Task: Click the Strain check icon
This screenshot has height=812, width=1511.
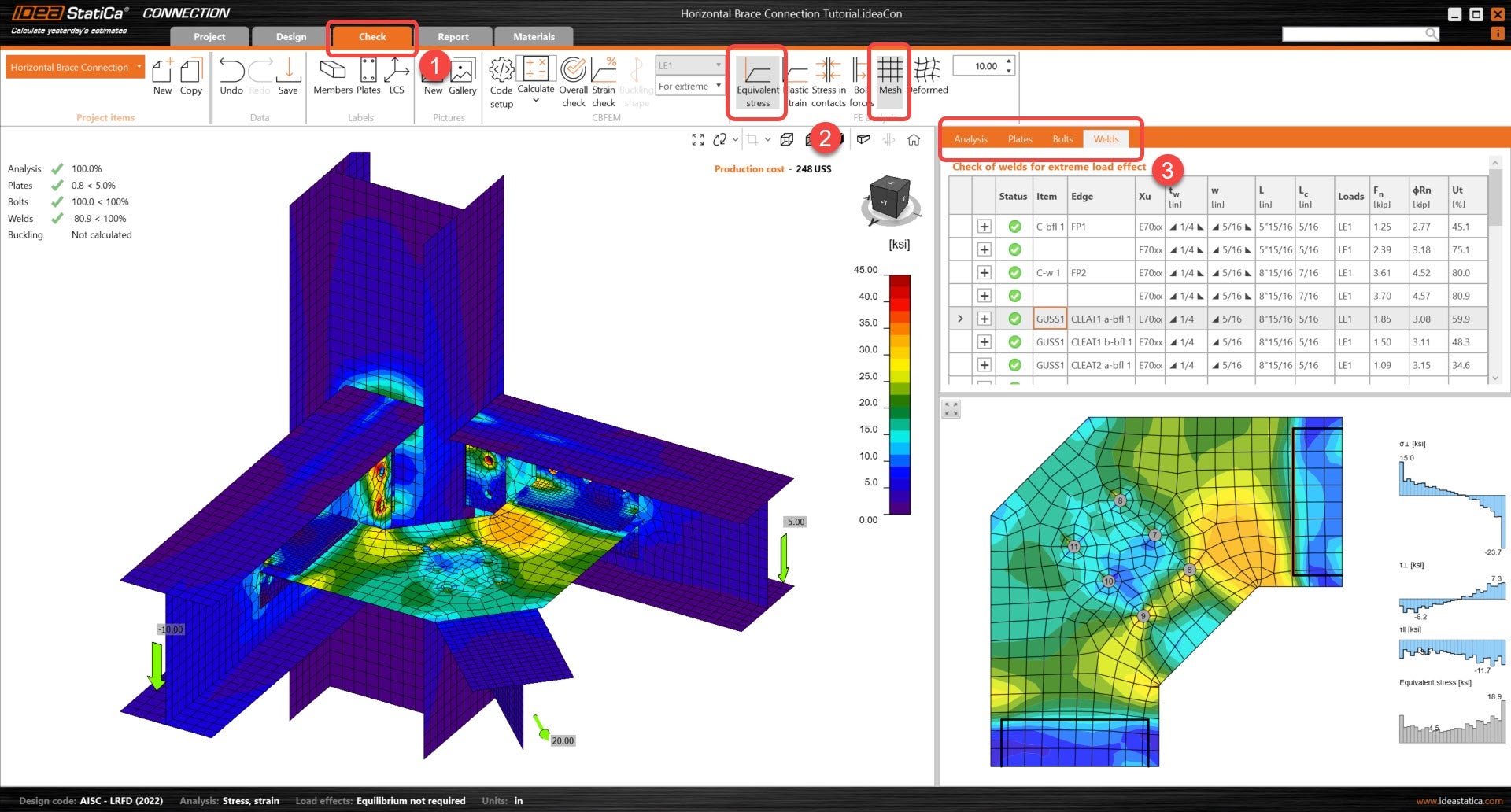Action: pos(604,81)
